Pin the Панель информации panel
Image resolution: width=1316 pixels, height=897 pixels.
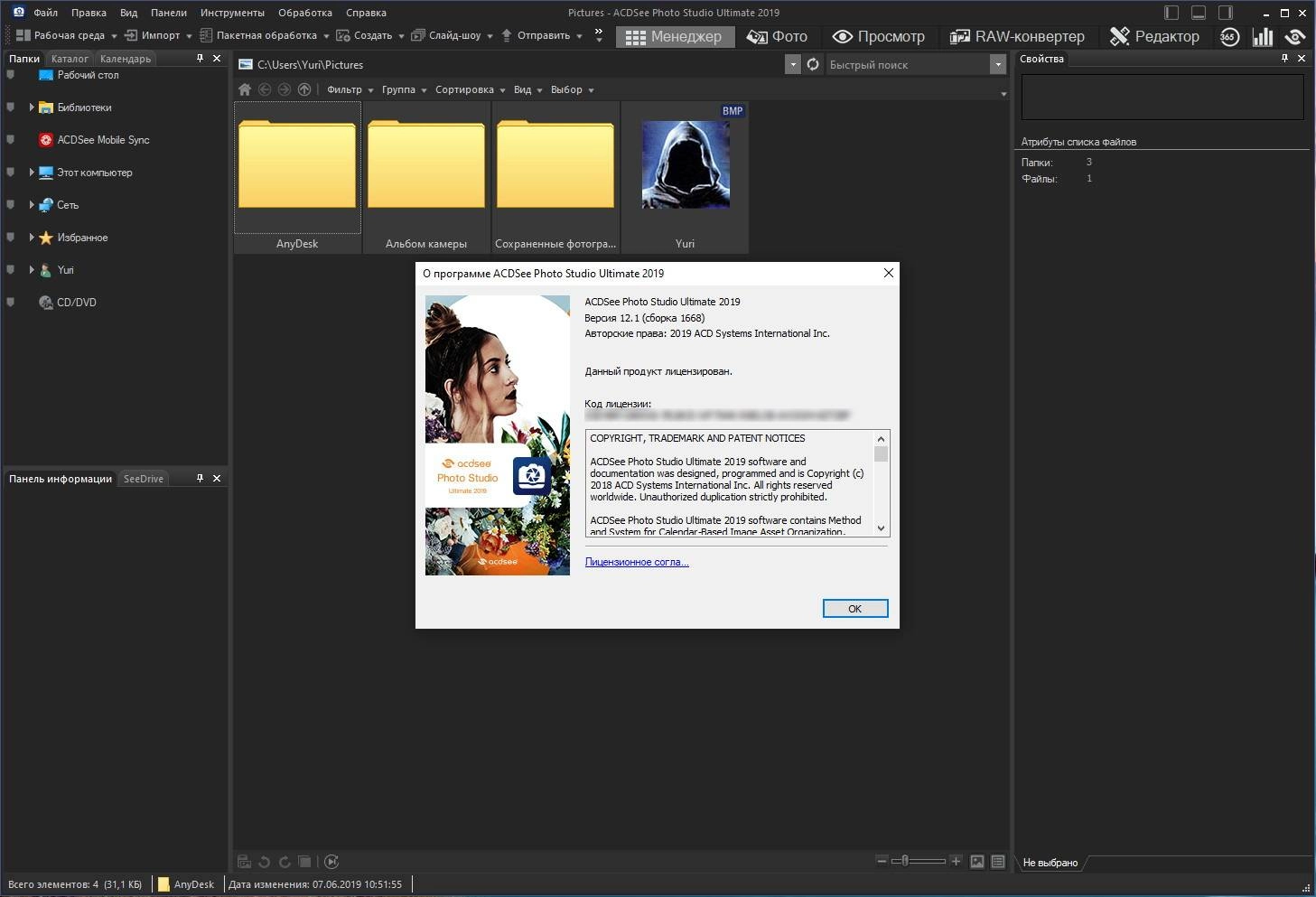tap(201, 478)
